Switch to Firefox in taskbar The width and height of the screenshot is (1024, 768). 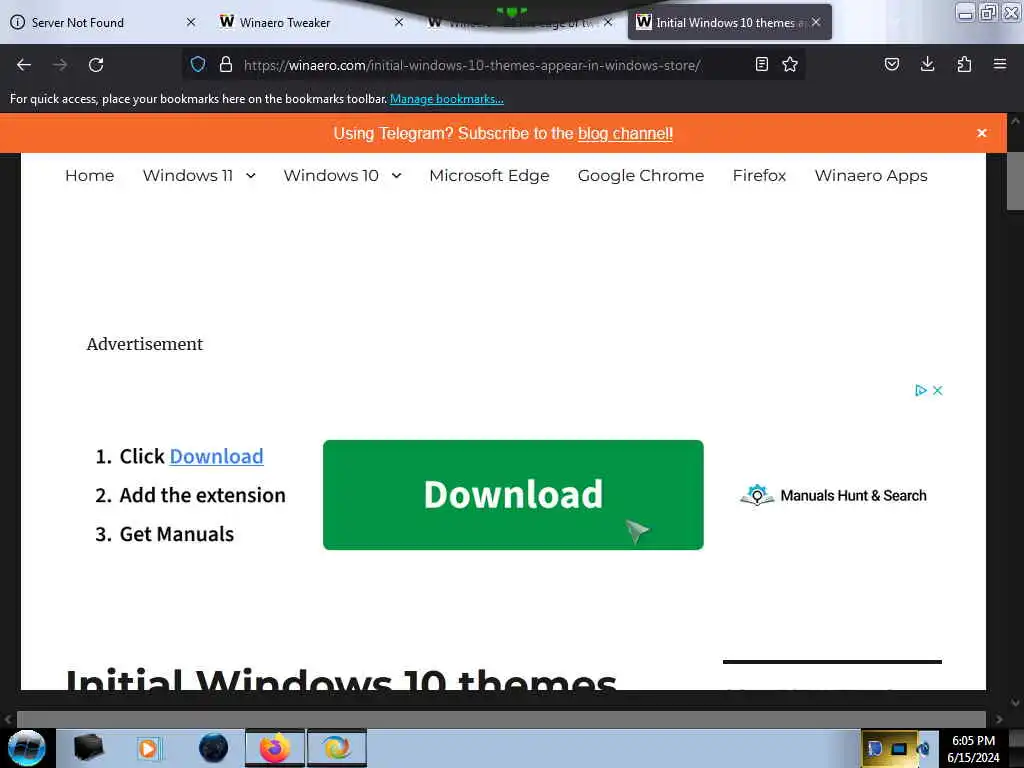tap(275, 748)
